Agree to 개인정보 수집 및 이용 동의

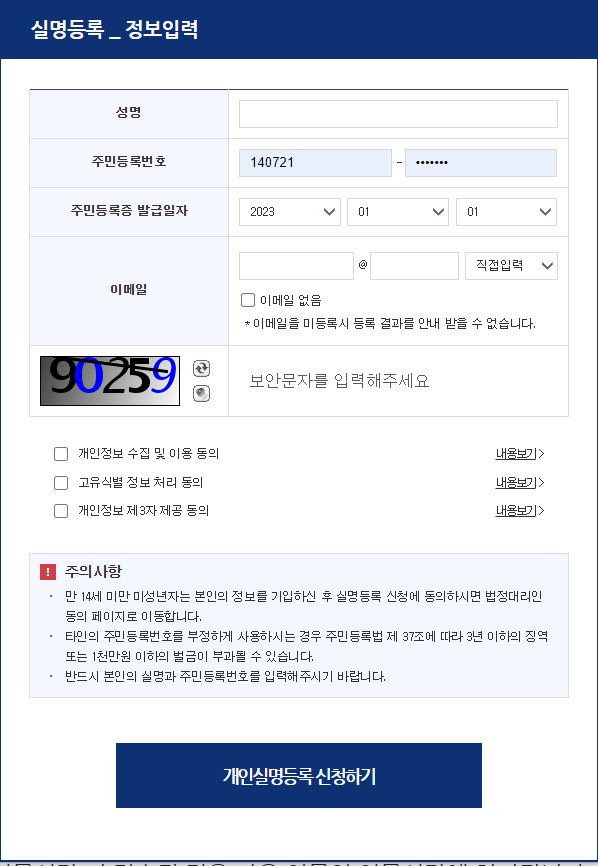pyautogui.click(x=61, y=454)
